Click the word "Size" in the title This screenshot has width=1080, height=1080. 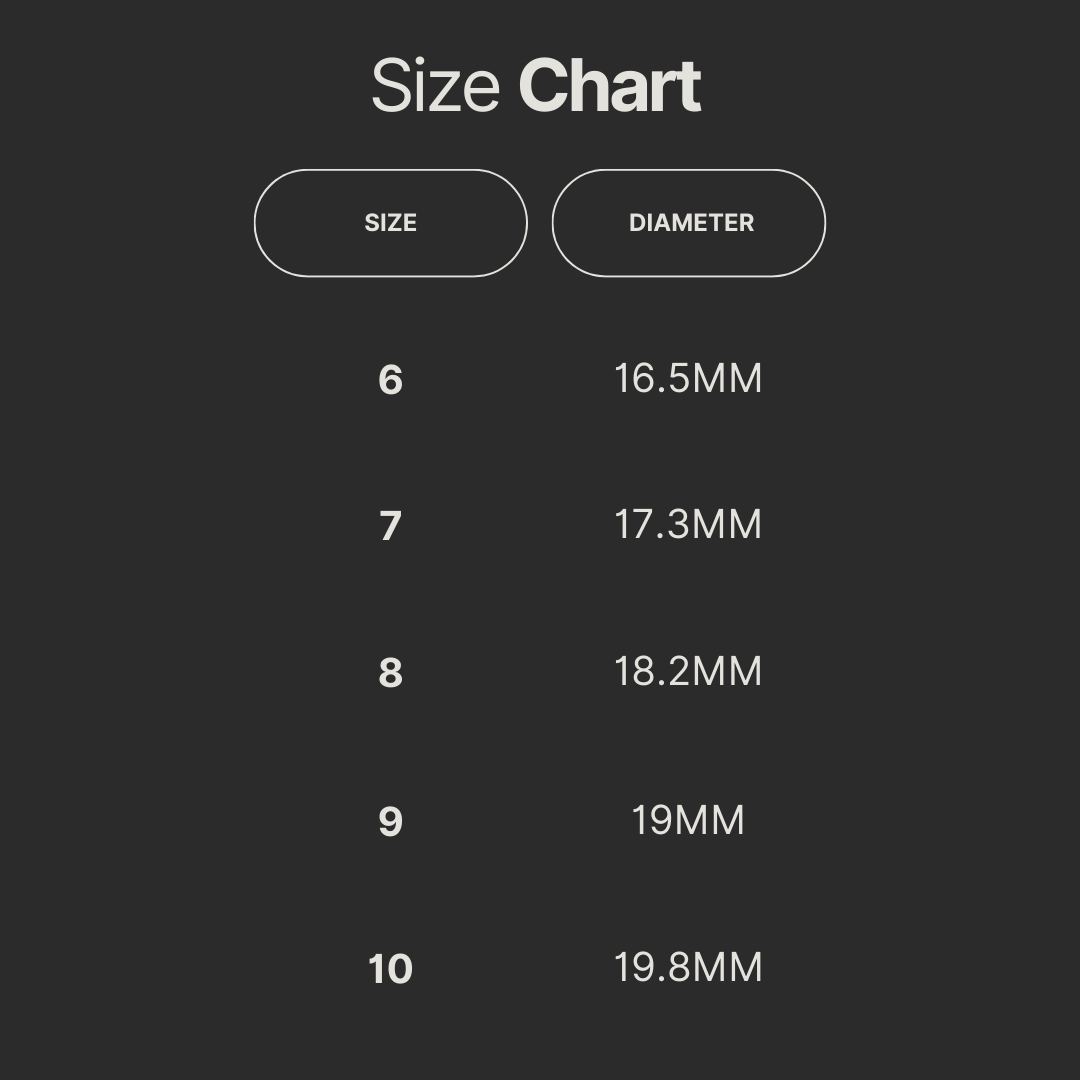point(435,87)
